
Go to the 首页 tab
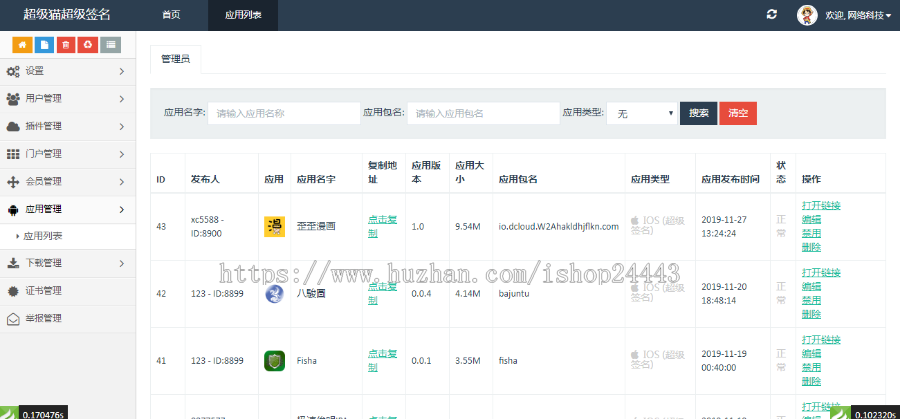(x=171, y=15)
